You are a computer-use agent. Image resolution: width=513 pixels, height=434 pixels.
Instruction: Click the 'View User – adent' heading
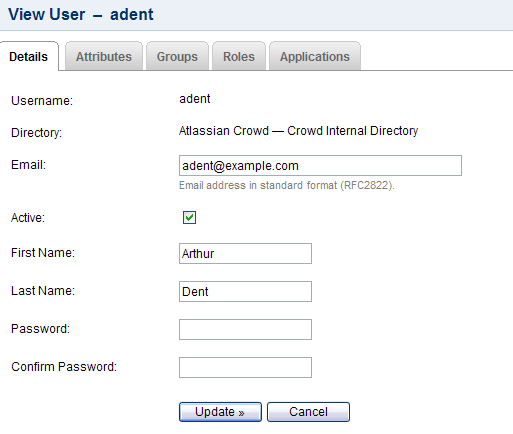81,14
